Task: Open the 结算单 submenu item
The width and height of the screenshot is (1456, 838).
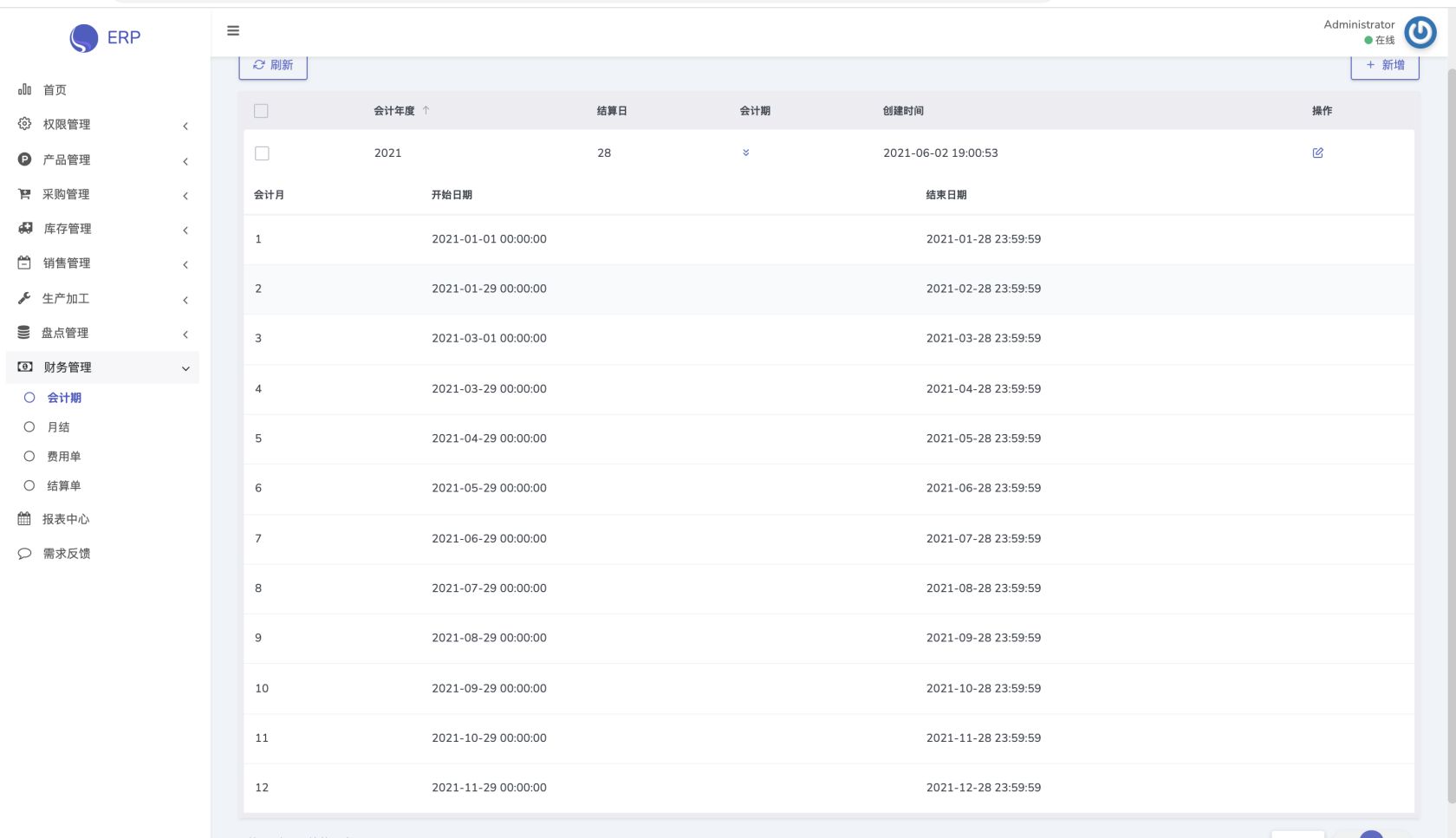Action: (x=64, y=485)
